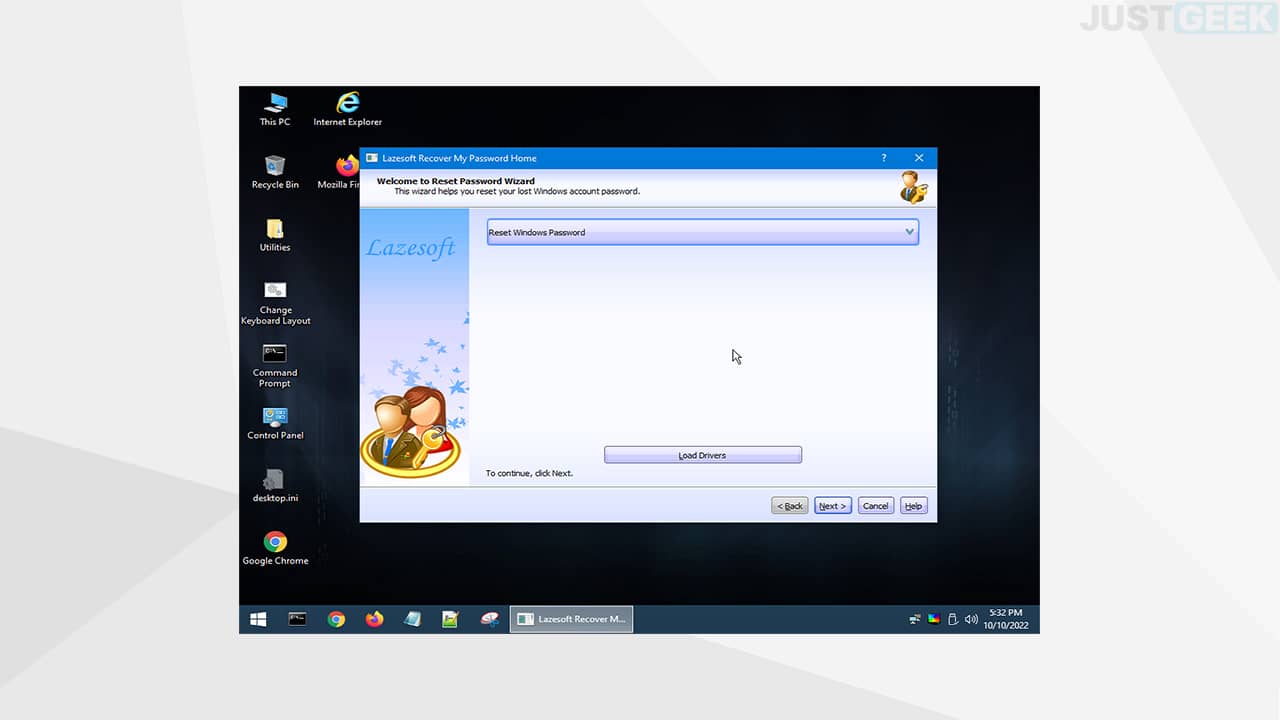The height and width of the screenshot is (720, 1280).
Task: Click the Firefox icon in the taskbar
Action: tap(374, 619)
